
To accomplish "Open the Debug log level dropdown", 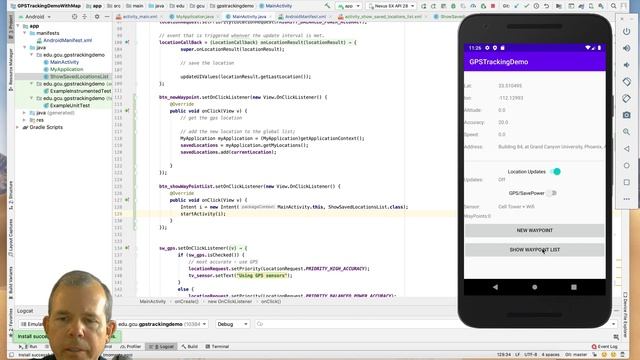I will tap(232, 324).
